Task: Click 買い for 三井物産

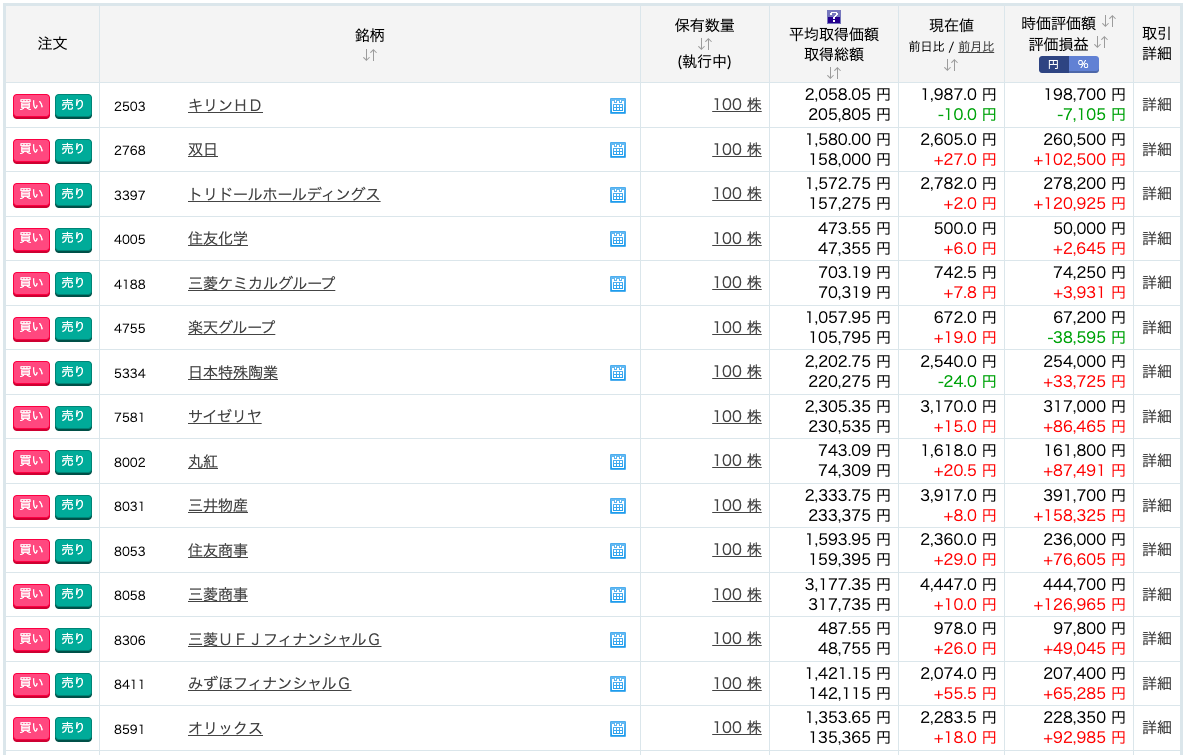Action: click(x=31, y=506)
